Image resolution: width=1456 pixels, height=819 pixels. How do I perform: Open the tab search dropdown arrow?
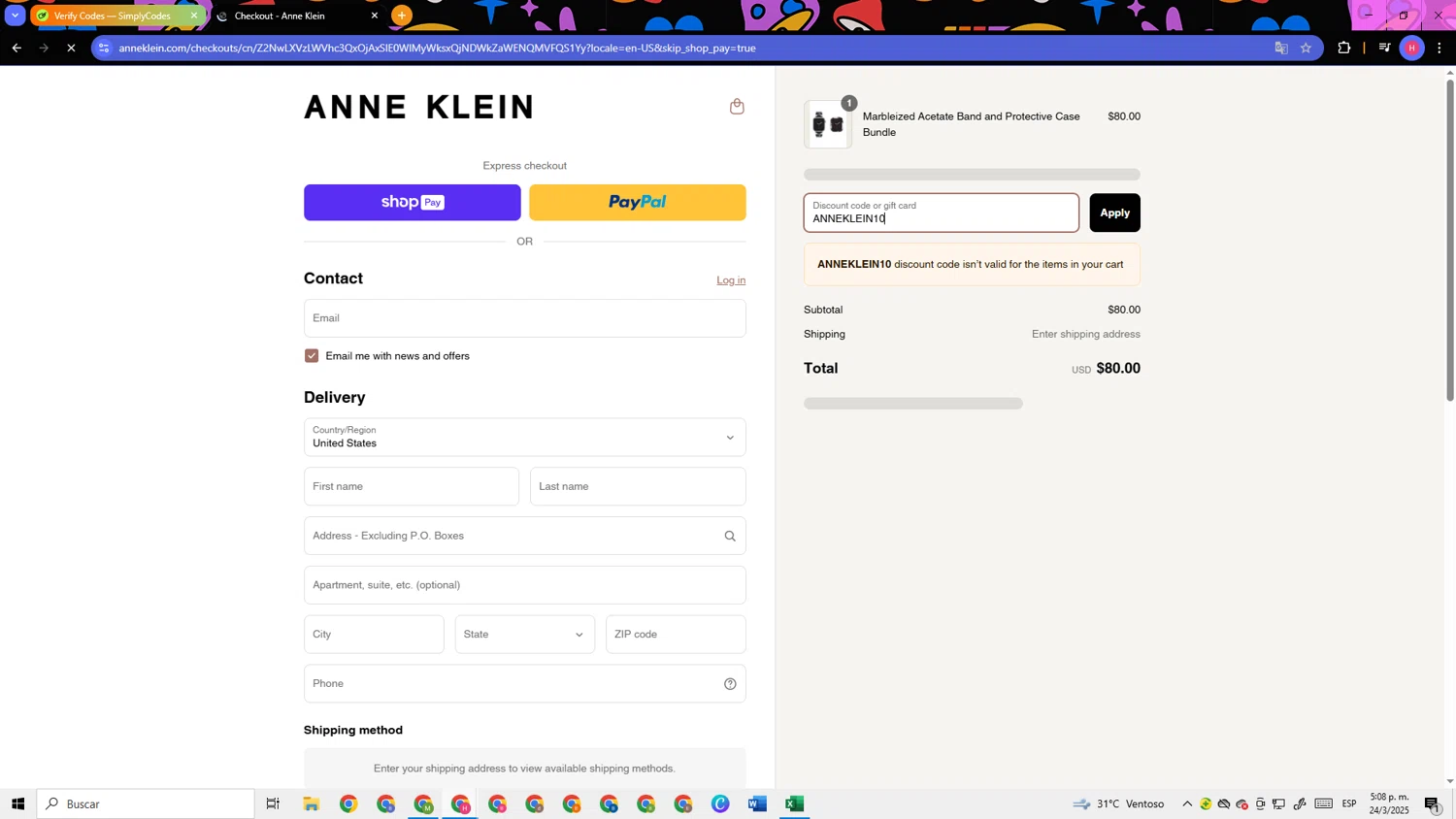tap(15, 16)
